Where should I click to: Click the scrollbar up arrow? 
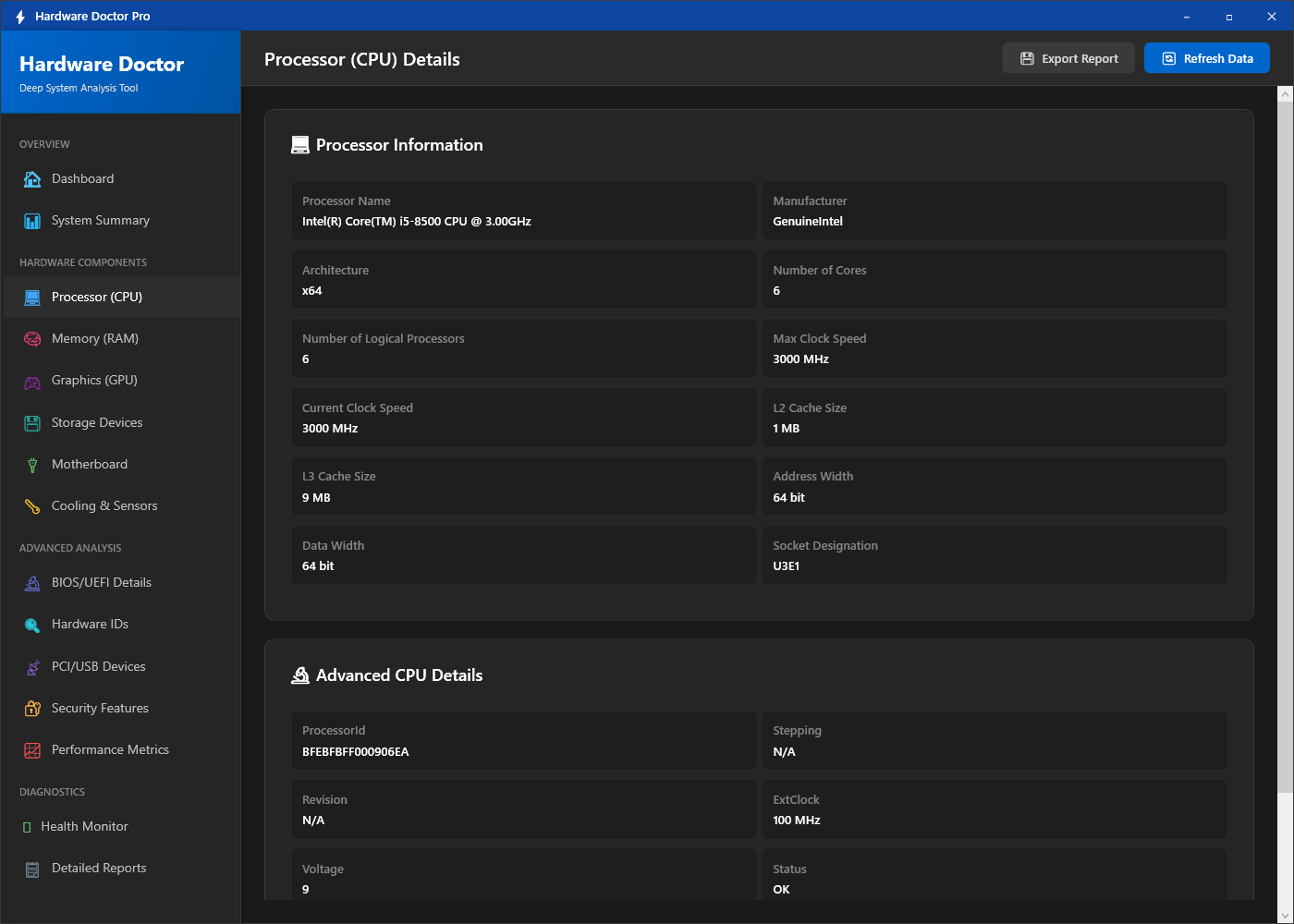point(1285,93)
